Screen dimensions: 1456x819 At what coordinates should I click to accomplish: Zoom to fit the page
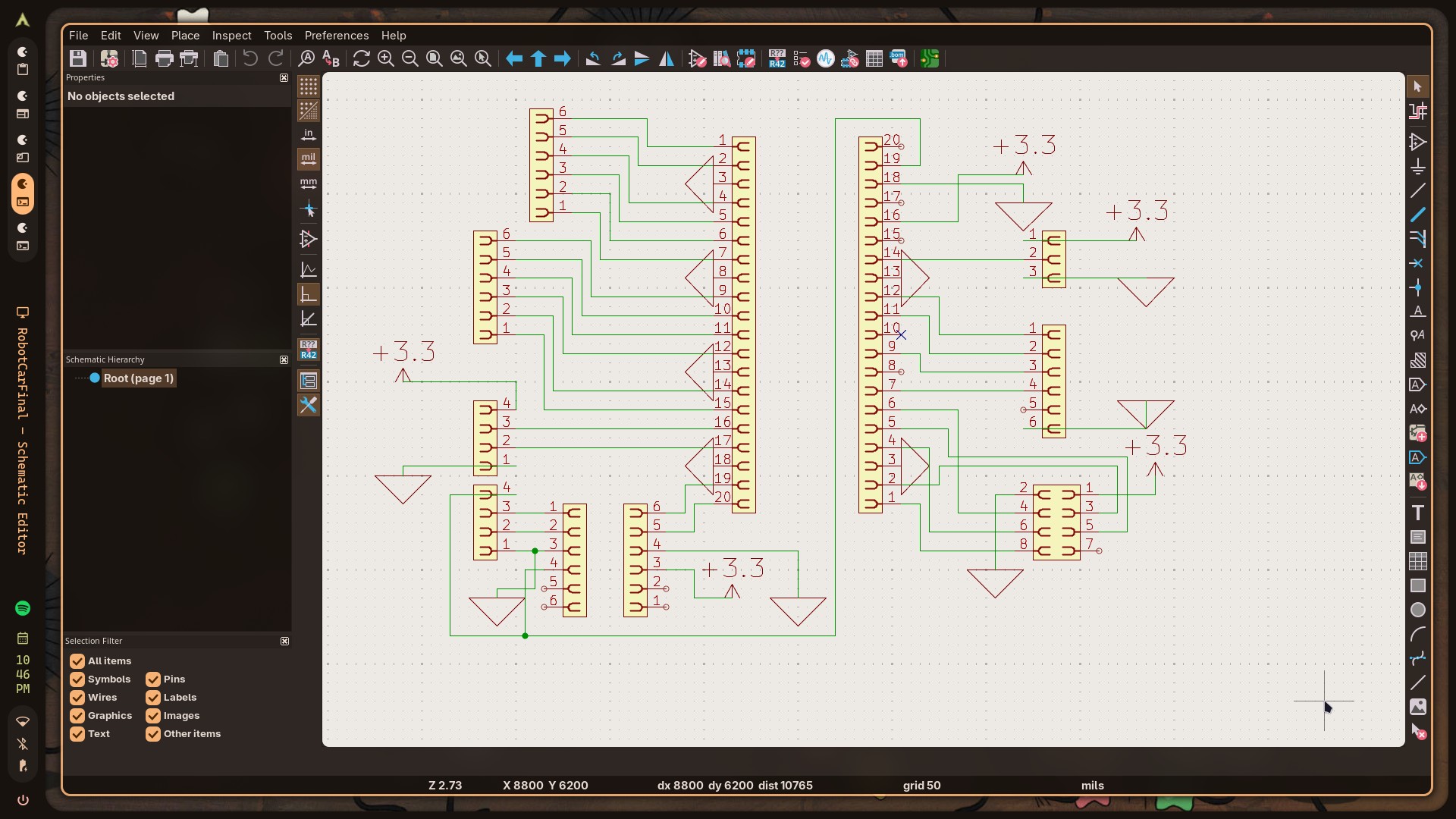435,58
